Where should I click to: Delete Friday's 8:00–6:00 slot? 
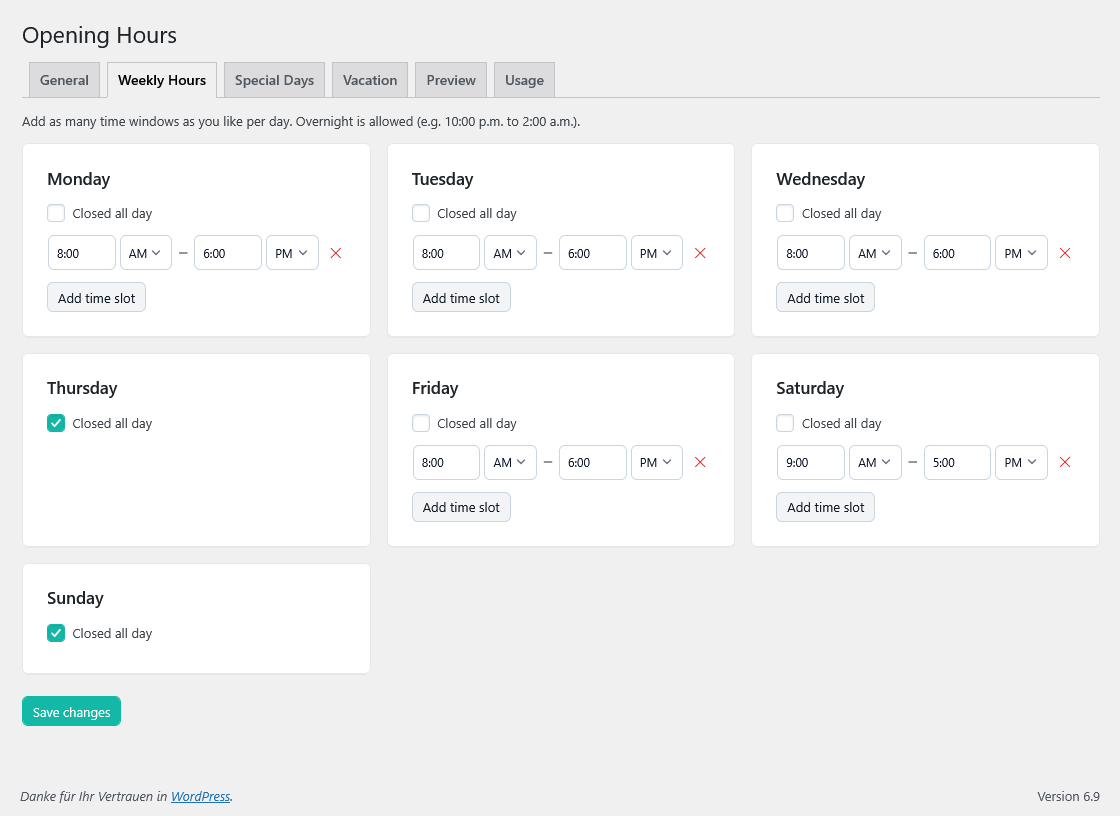700,462
